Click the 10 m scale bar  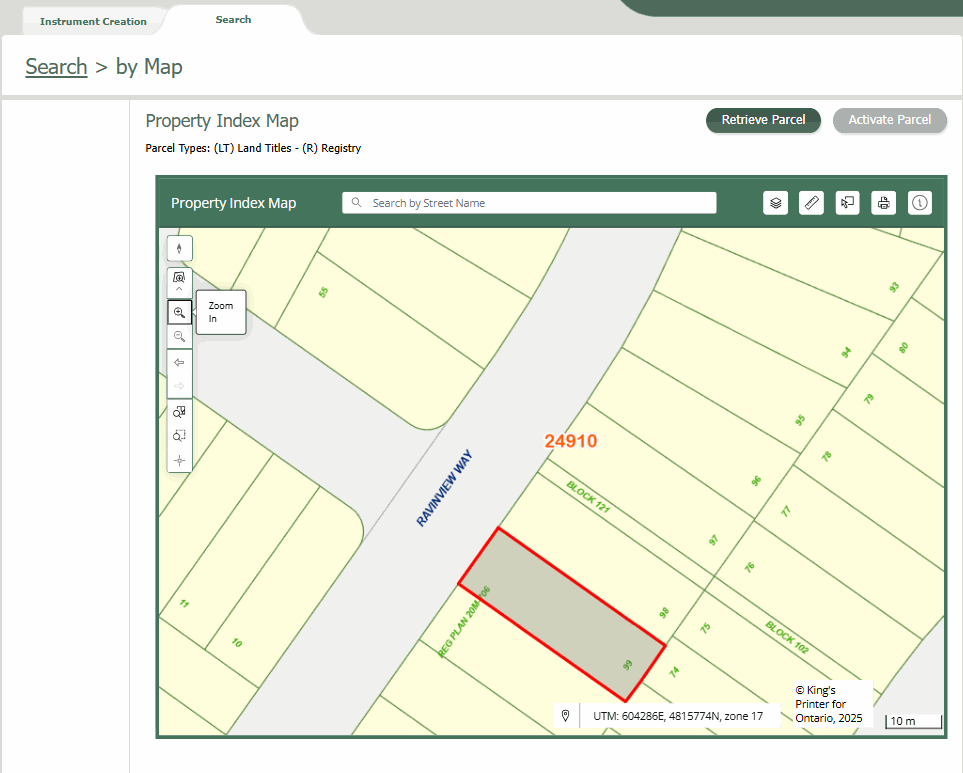coord(914,721)
